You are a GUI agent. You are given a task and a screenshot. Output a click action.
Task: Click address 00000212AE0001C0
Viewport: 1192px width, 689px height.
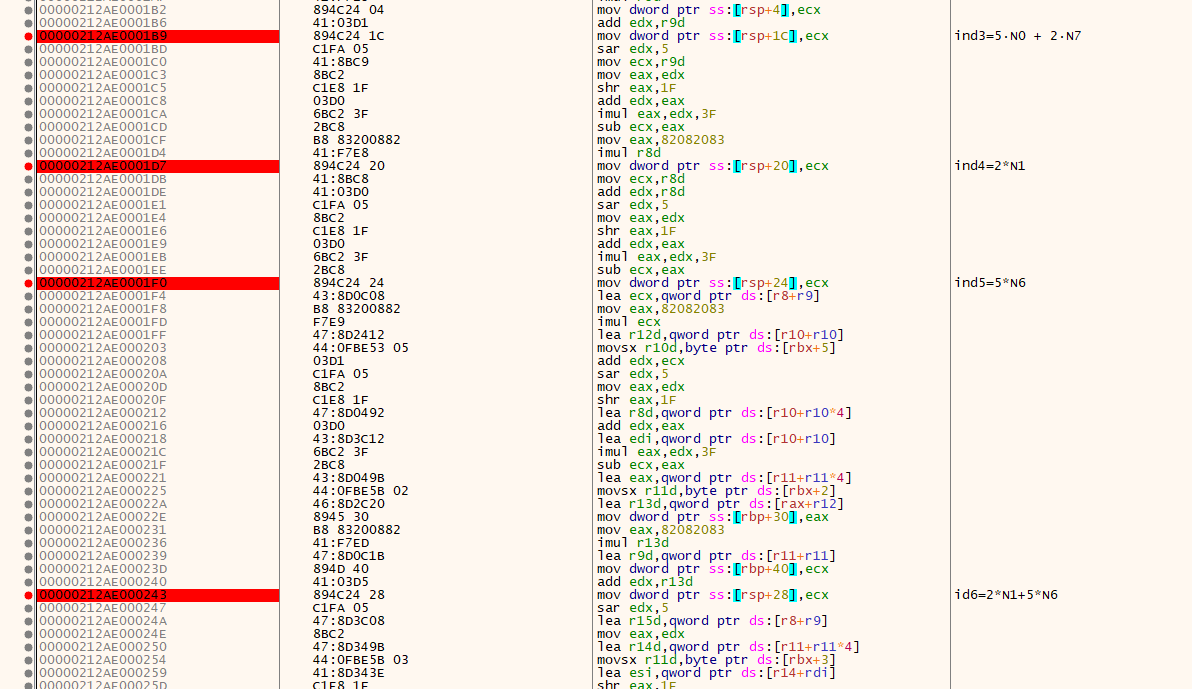(x=103, y=62)
